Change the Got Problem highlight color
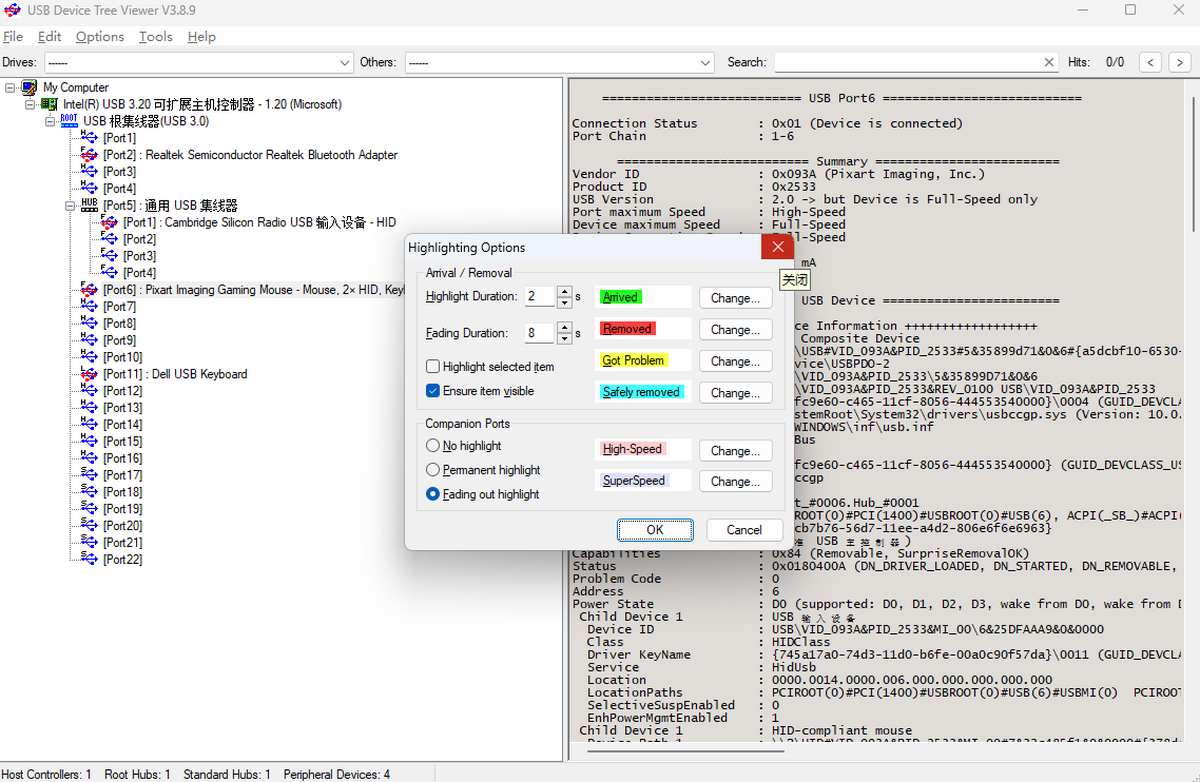 tap(735, 361)
